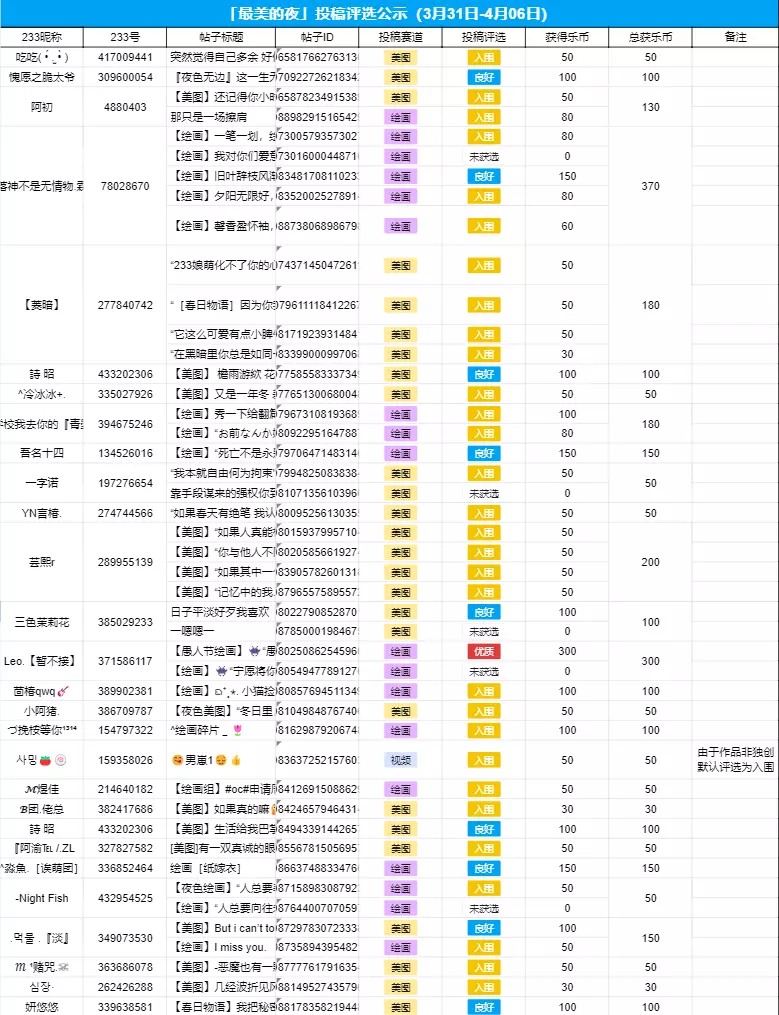Select the 233号 cell 262426288

point(125,987)
